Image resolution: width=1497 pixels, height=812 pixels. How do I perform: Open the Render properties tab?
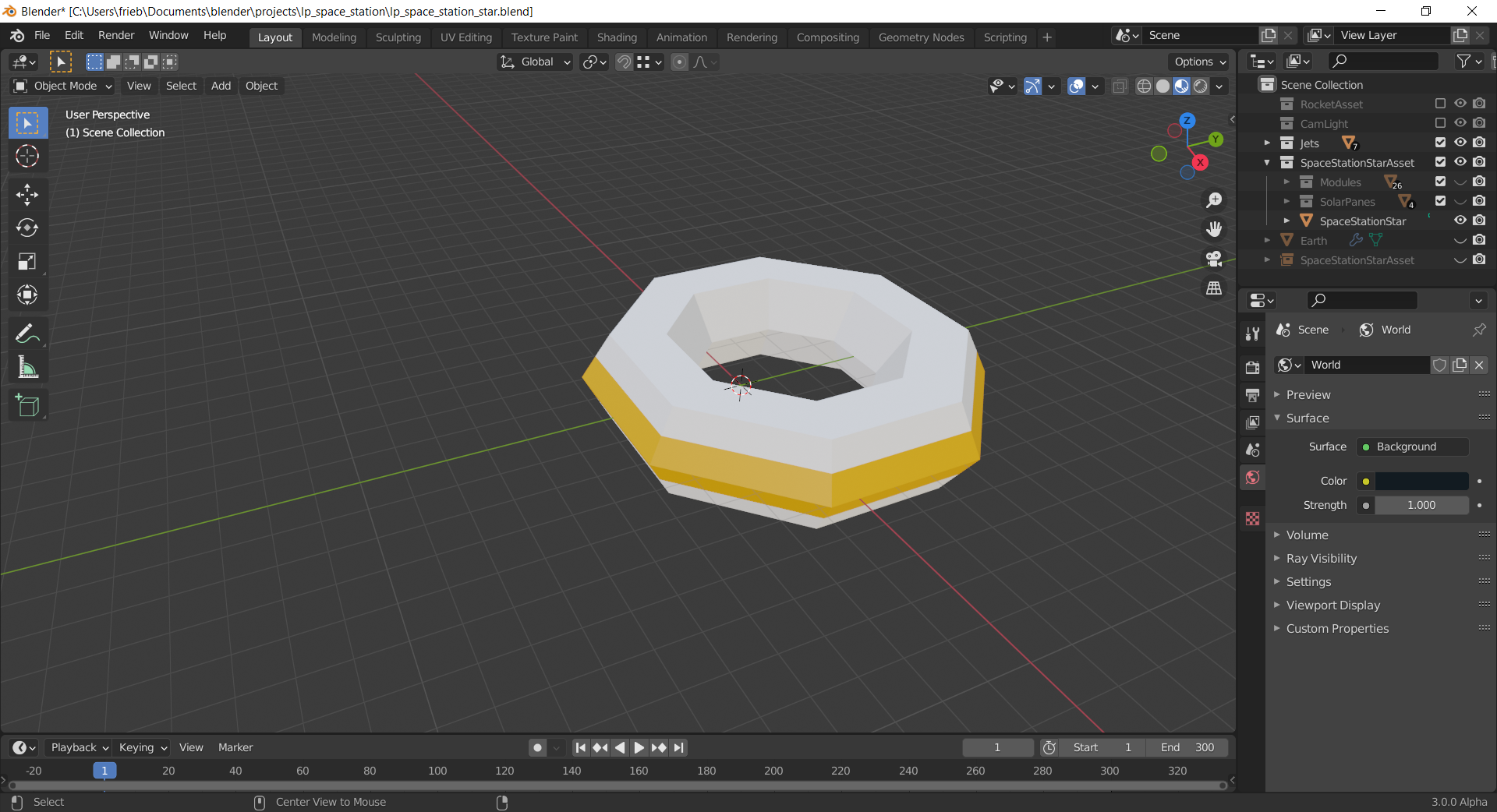[1252, 368]
